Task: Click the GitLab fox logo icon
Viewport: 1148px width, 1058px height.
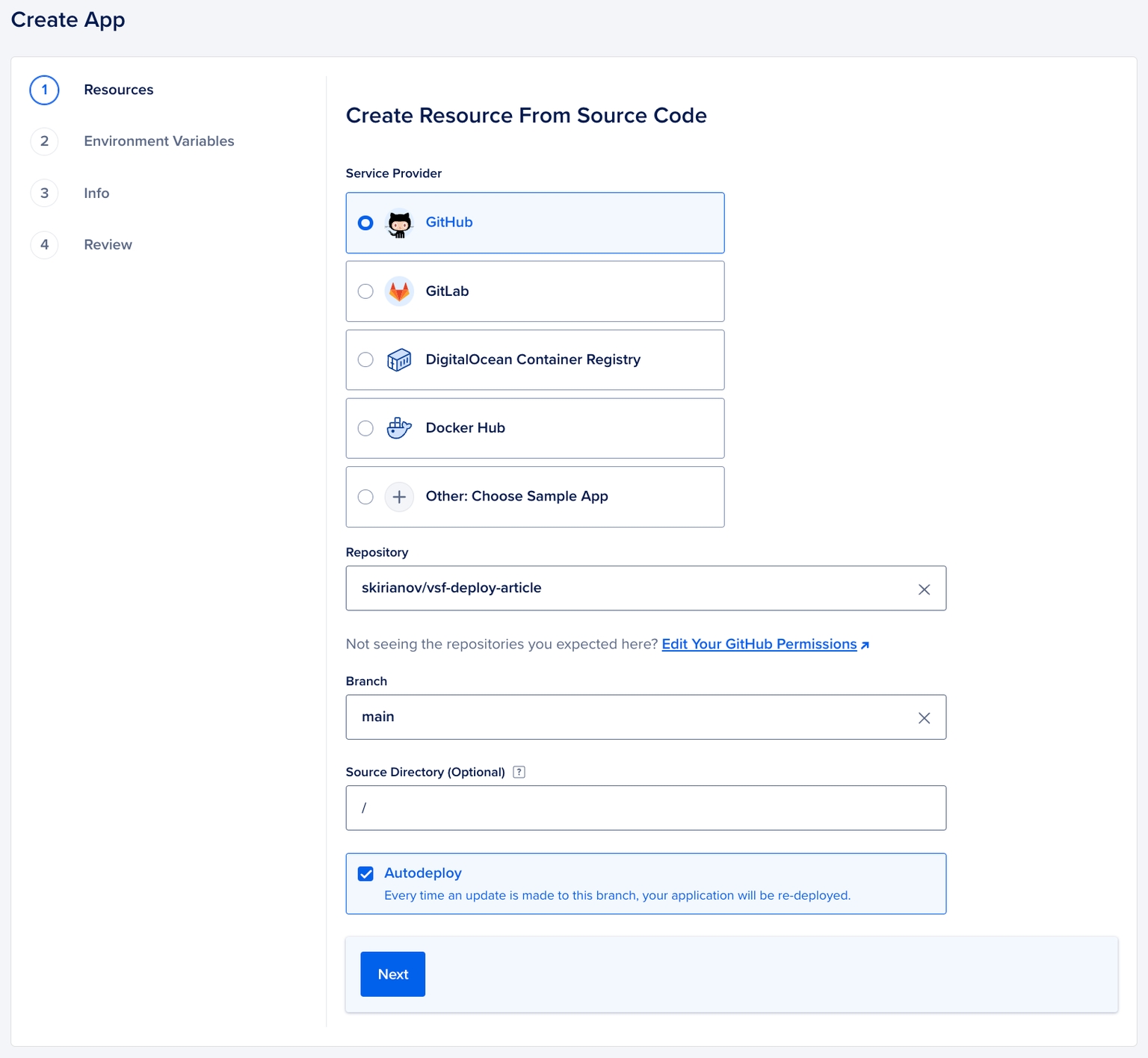Action: pos(399,291)
